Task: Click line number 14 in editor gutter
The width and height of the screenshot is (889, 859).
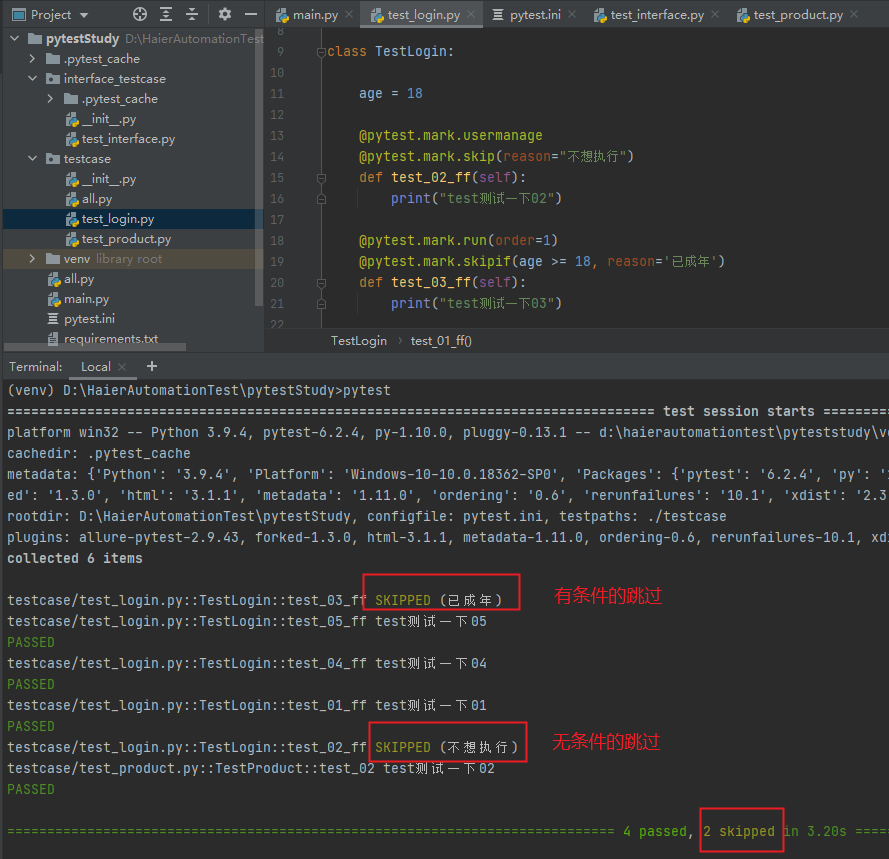Action: [277, 156]
